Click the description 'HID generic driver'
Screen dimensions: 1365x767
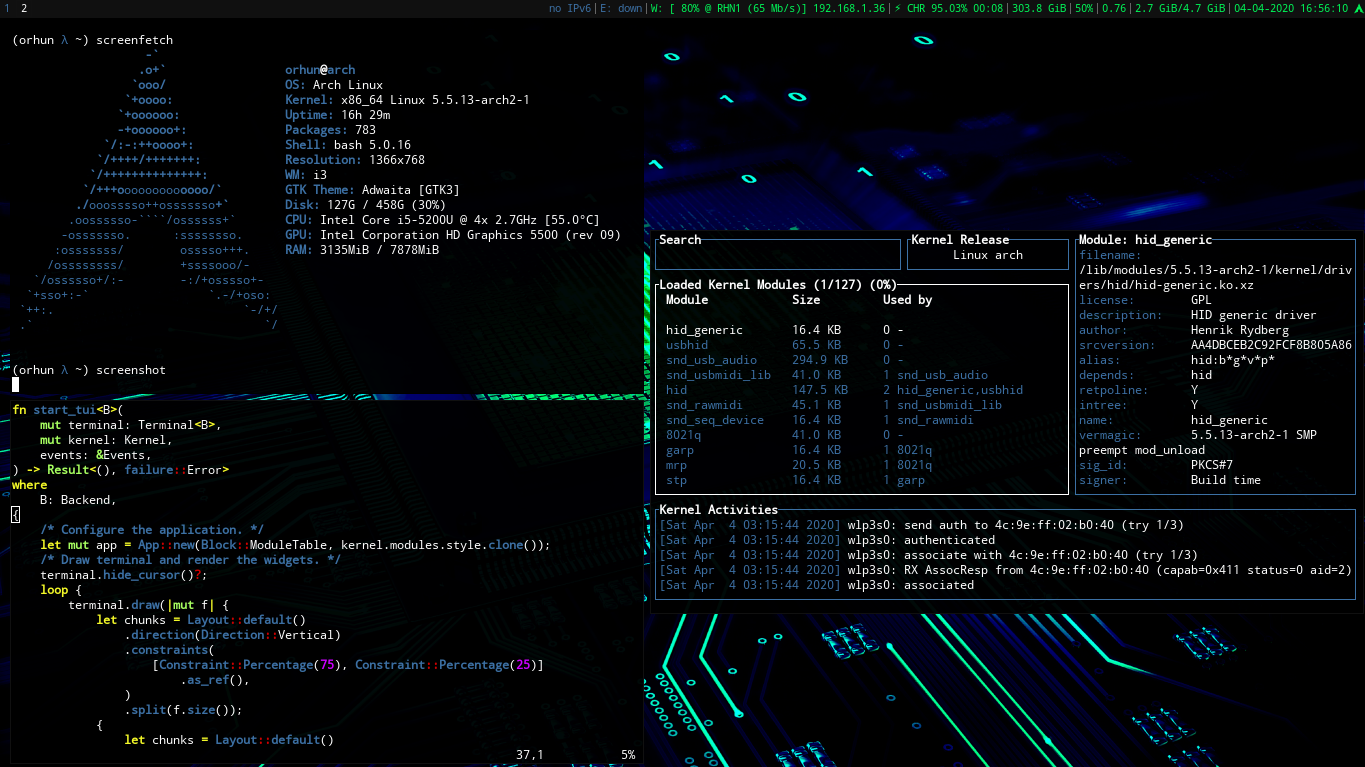click(1254, 315)
